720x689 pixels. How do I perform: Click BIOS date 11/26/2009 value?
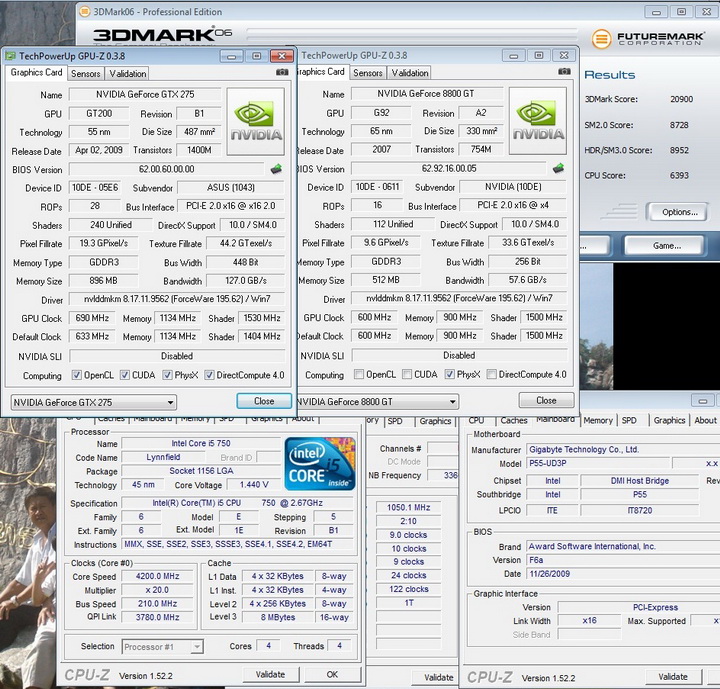tap(623, 574)
